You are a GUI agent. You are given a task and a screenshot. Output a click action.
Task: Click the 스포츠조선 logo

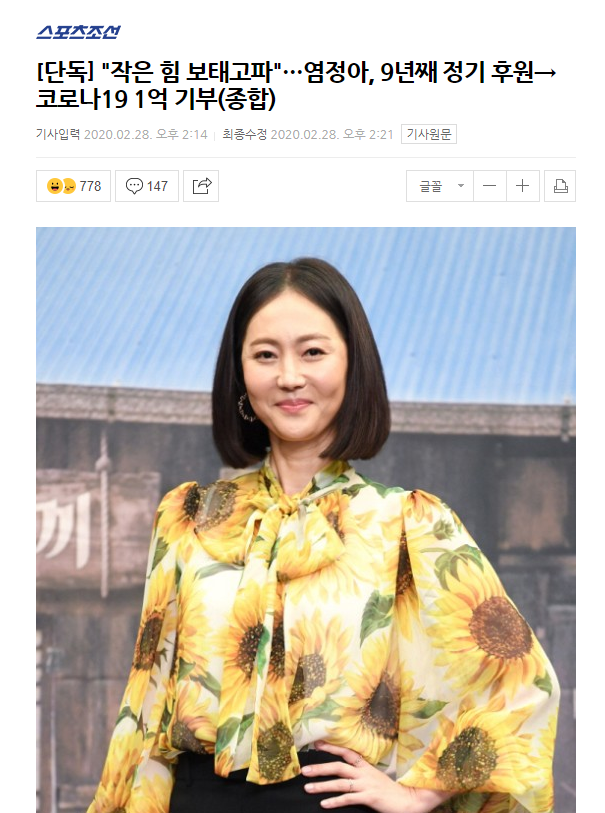(x=78, y=32)
